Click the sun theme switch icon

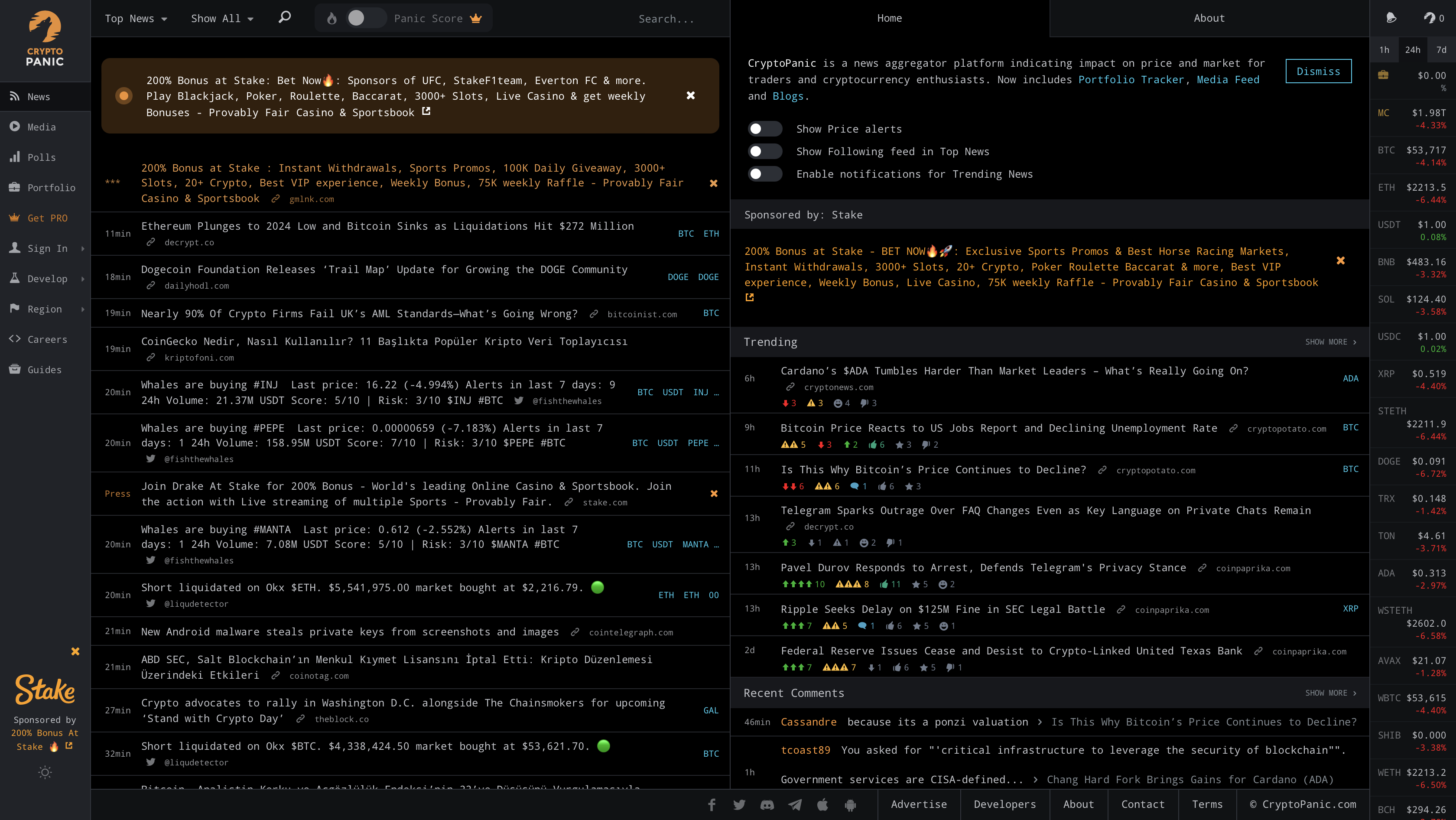point(45,772)
